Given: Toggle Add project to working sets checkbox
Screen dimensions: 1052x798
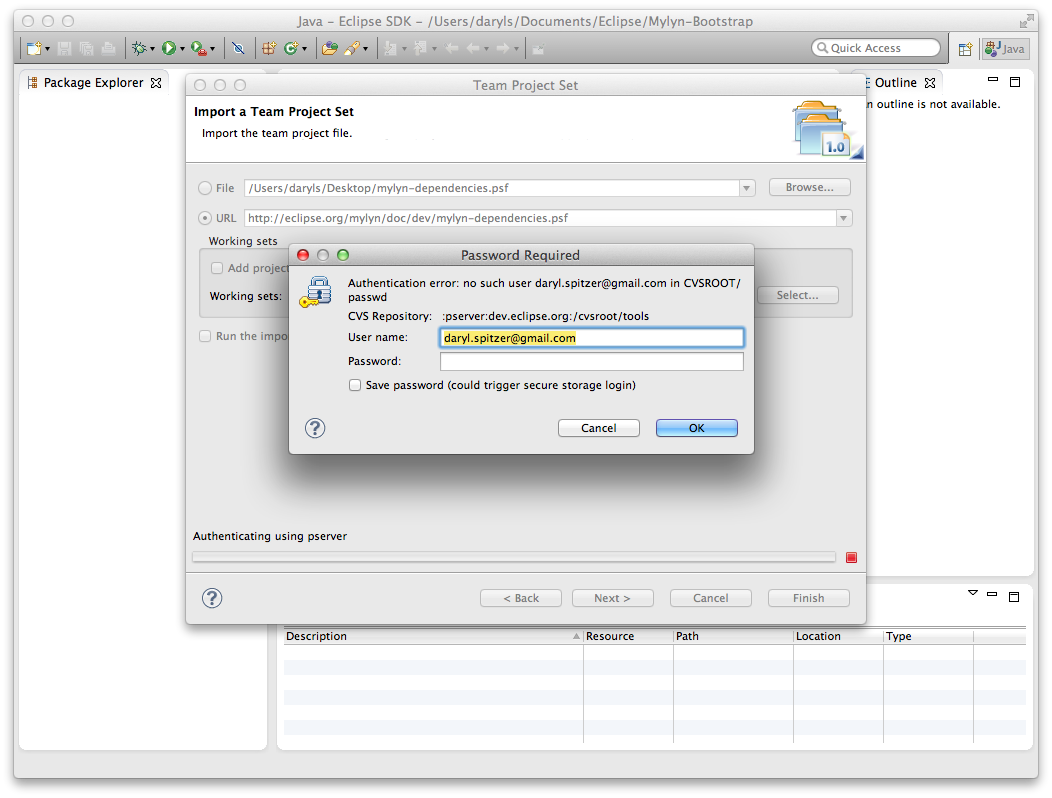Looking at the screenshot, I should (x=217, y=268).
